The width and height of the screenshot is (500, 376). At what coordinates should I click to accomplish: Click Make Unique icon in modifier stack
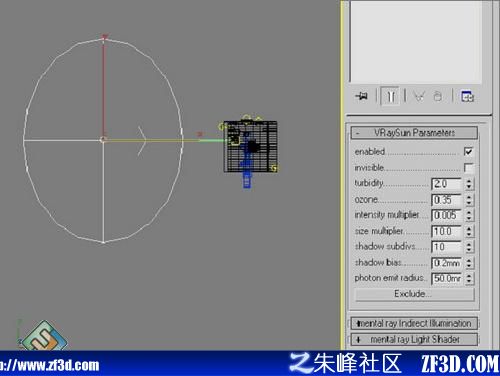(x=419, y=96)
